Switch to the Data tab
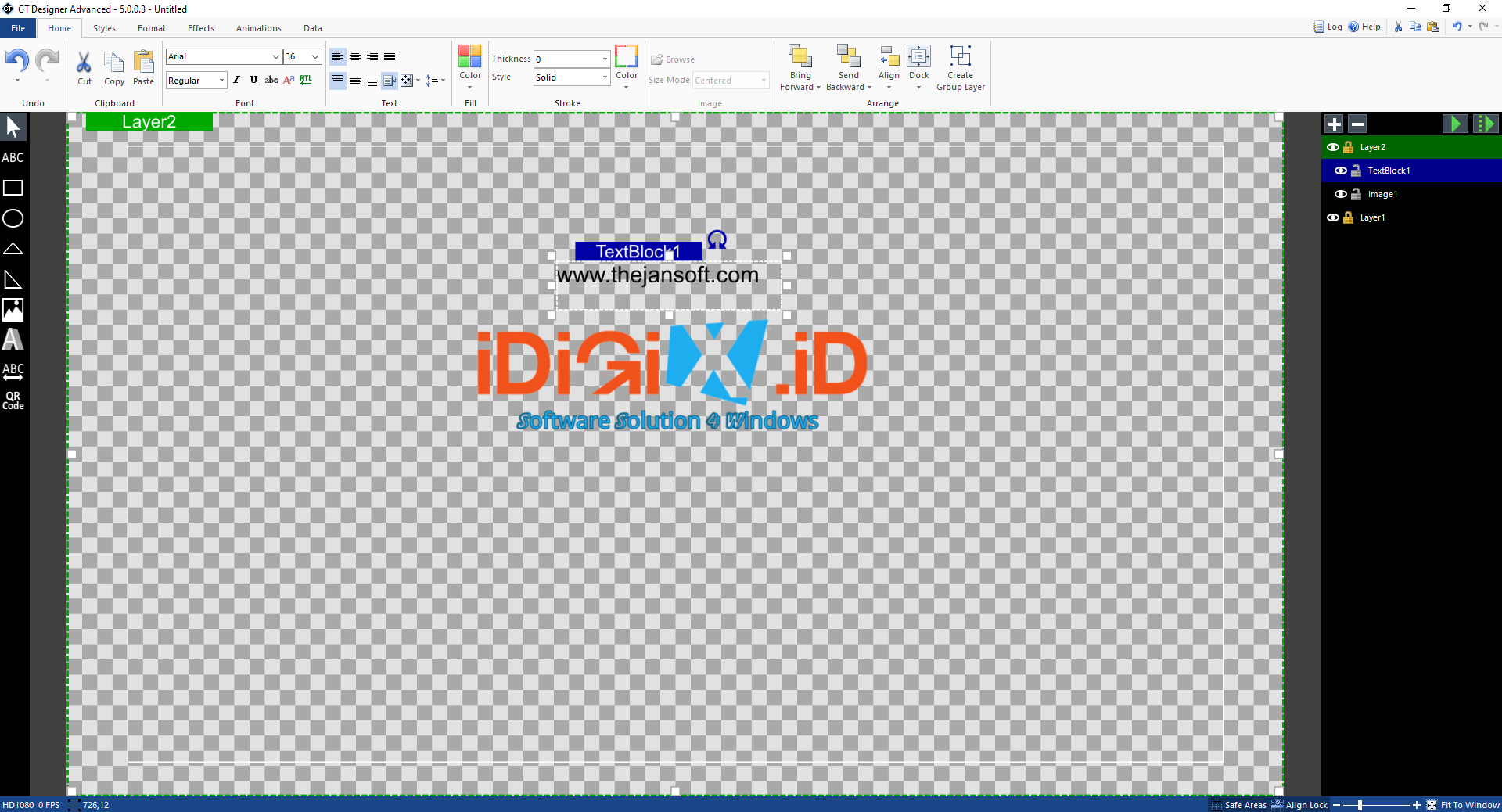 [x=313, y=28]
